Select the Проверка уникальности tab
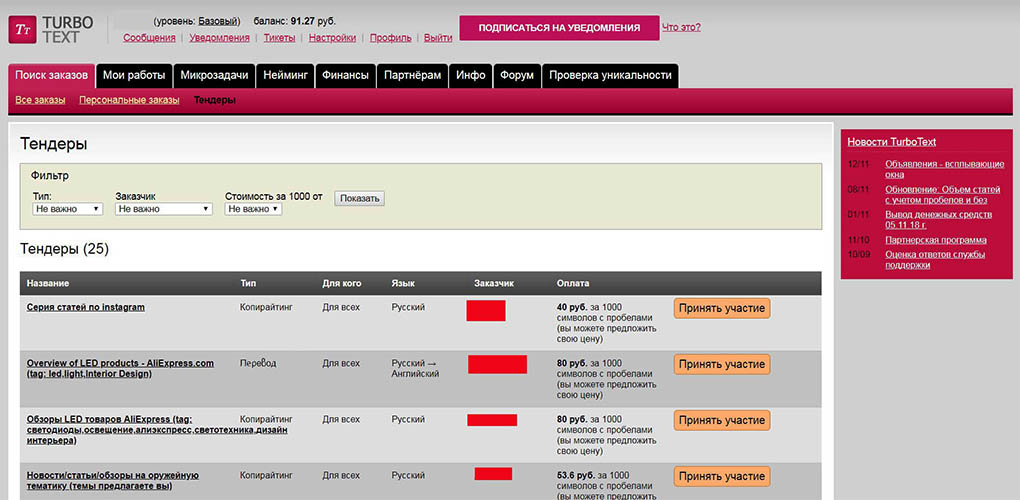Screen dimensions: 1020x500 [x=610, y=75]
